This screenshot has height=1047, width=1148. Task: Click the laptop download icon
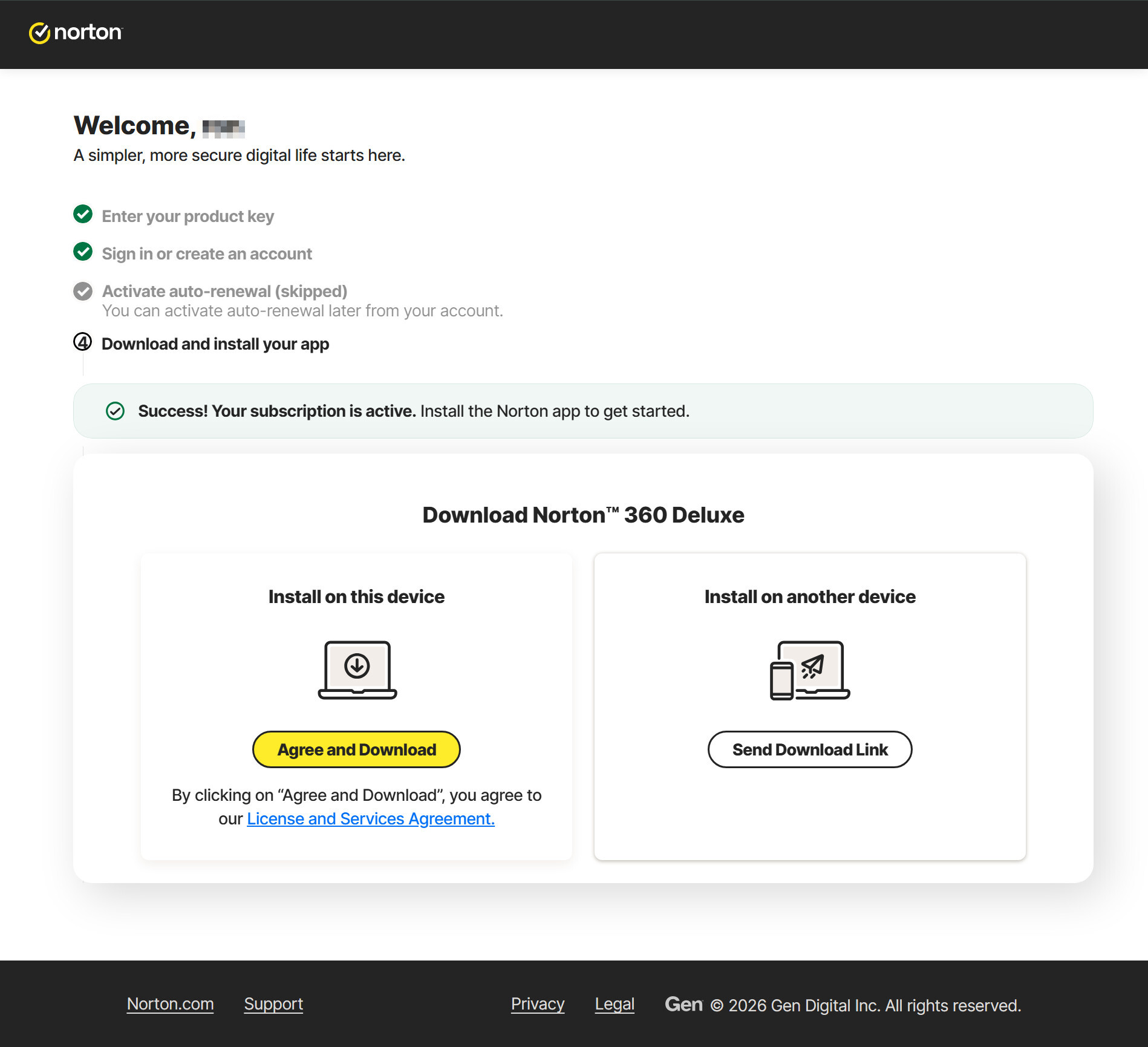[x=357, y=670]
